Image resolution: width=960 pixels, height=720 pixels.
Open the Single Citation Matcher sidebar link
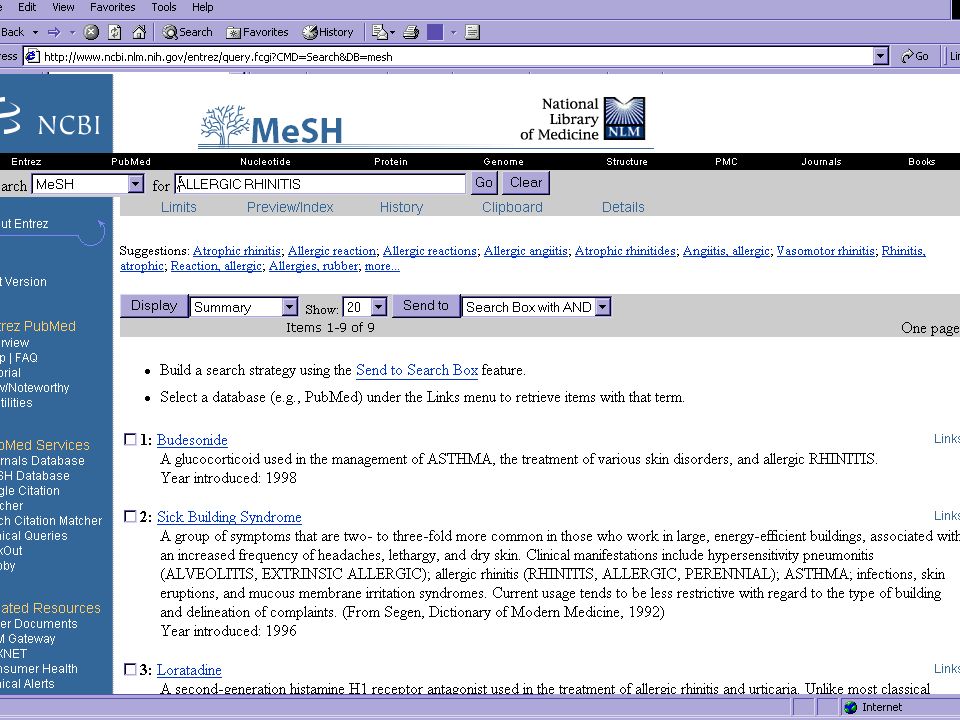30,498
